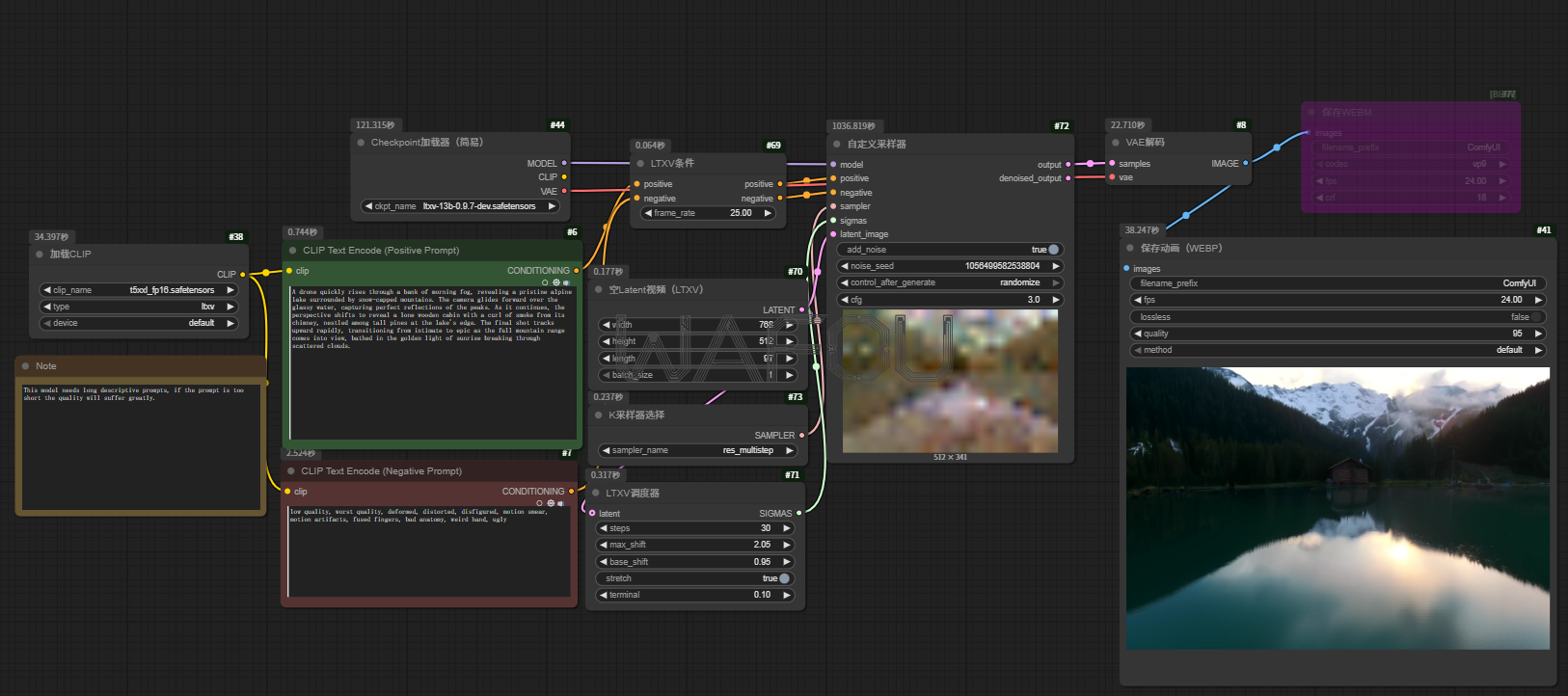This screenshot has height=696, width=1568.
Task: Collapse the Negative Prompt node via its title dot
Action: pos(291,471)
